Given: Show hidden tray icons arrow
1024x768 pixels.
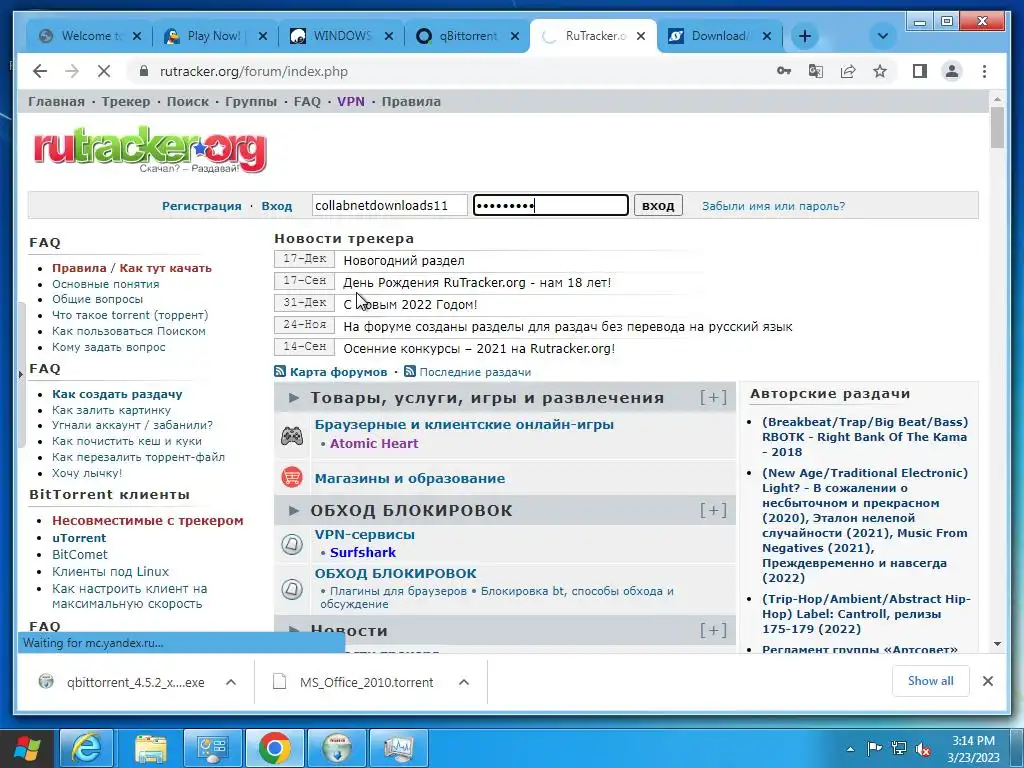Looking at the screenshot, I should pyautogui.click(x=850, y=749).
